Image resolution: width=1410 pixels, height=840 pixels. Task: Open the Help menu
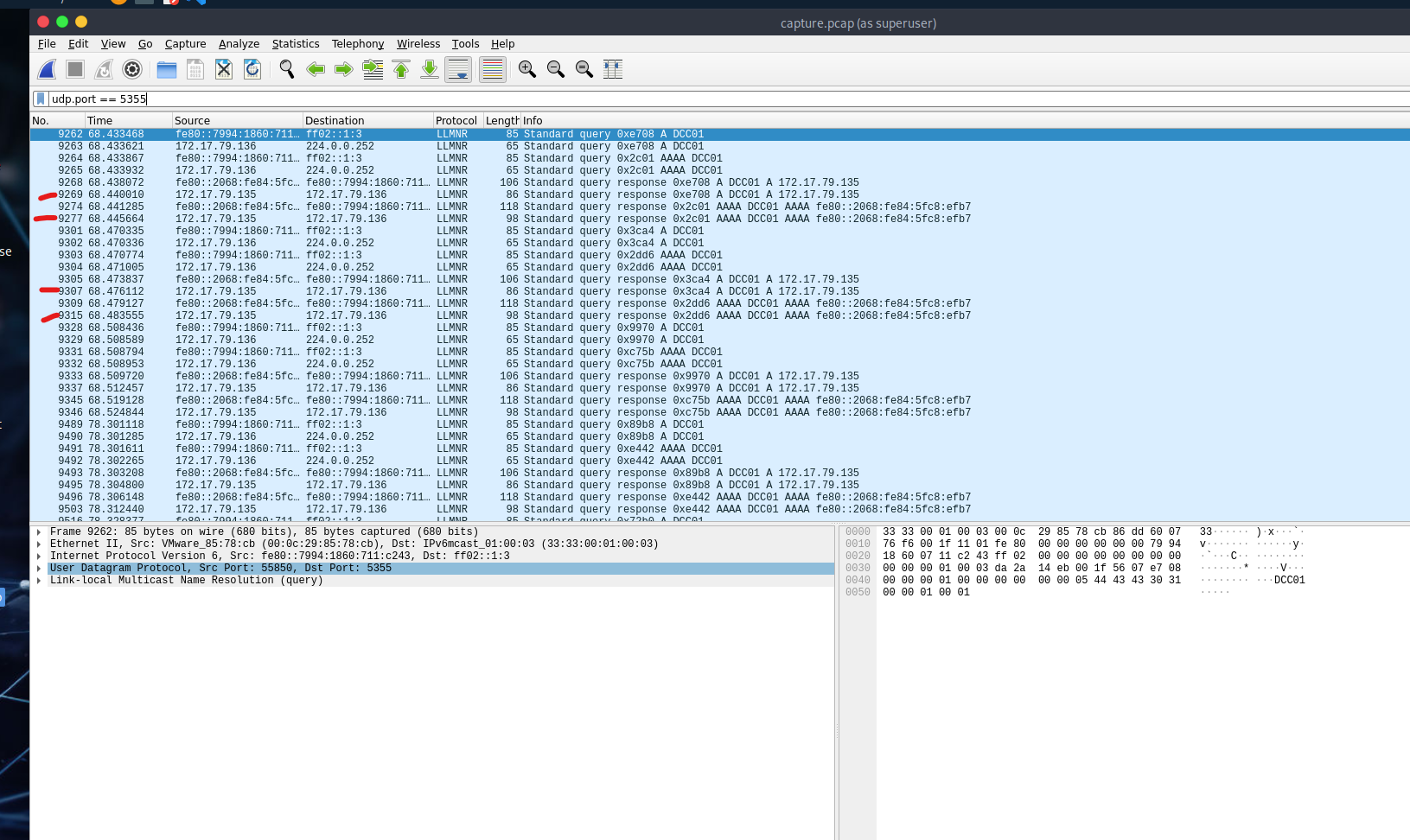tap(502, 44)
